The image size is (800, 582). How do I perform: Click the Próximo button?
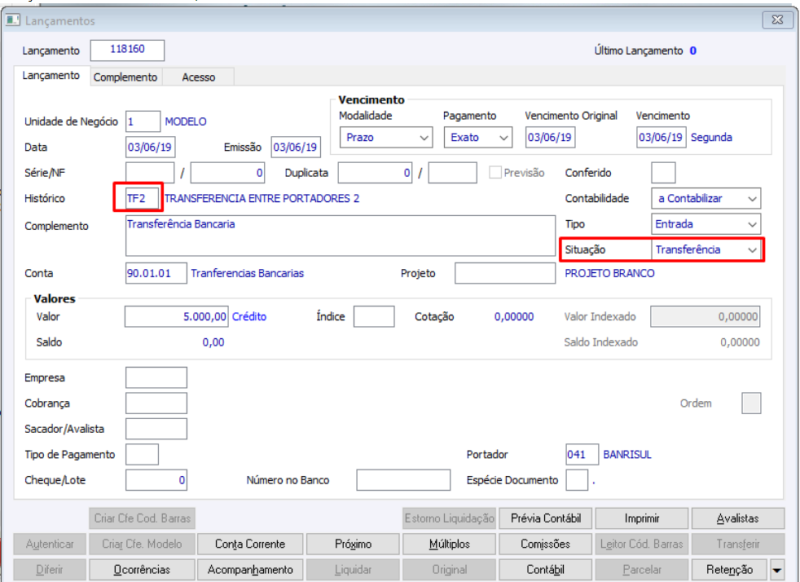pyautogui.click(x=353, y=544)
